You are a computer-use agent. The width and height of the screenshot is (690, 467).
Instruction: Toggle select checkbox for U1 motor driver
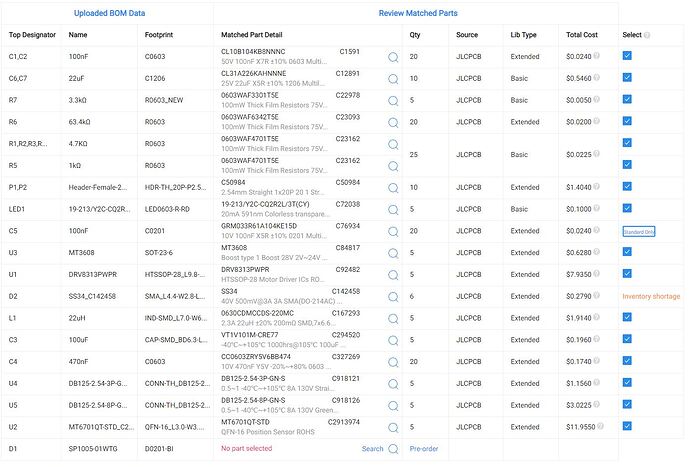[627, 273]
